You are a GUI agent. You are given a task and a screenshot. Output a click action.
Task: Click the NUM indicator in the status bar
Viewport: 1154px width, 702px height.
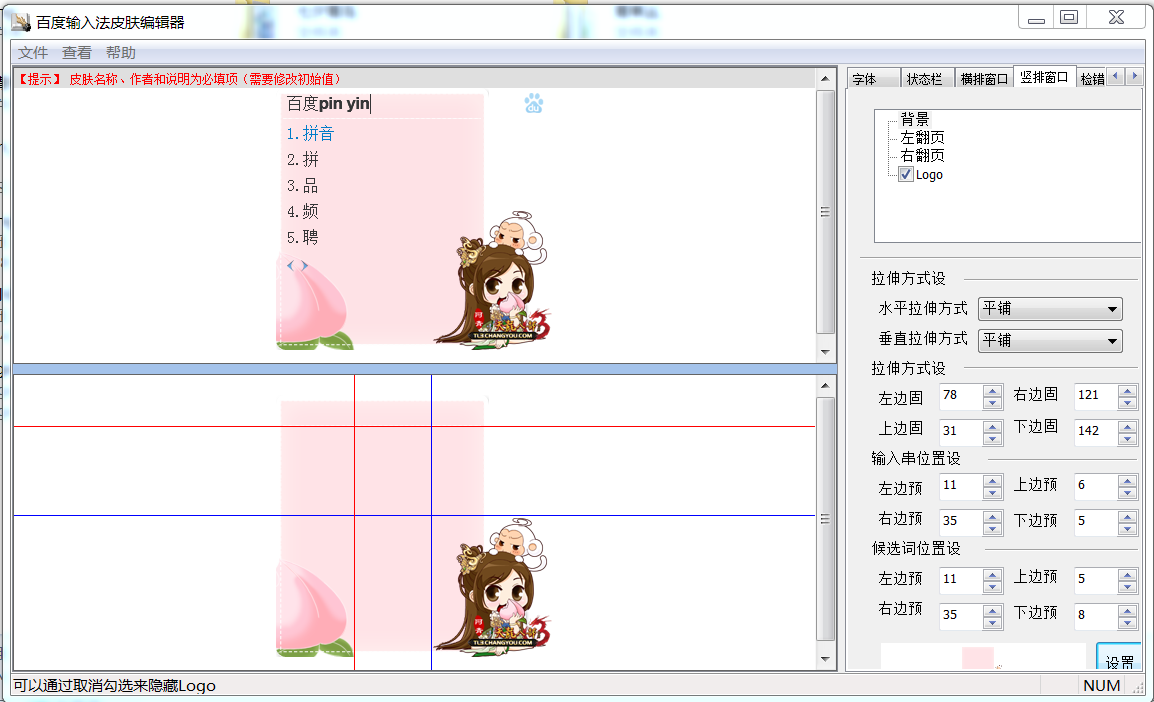click(1101, 686)
